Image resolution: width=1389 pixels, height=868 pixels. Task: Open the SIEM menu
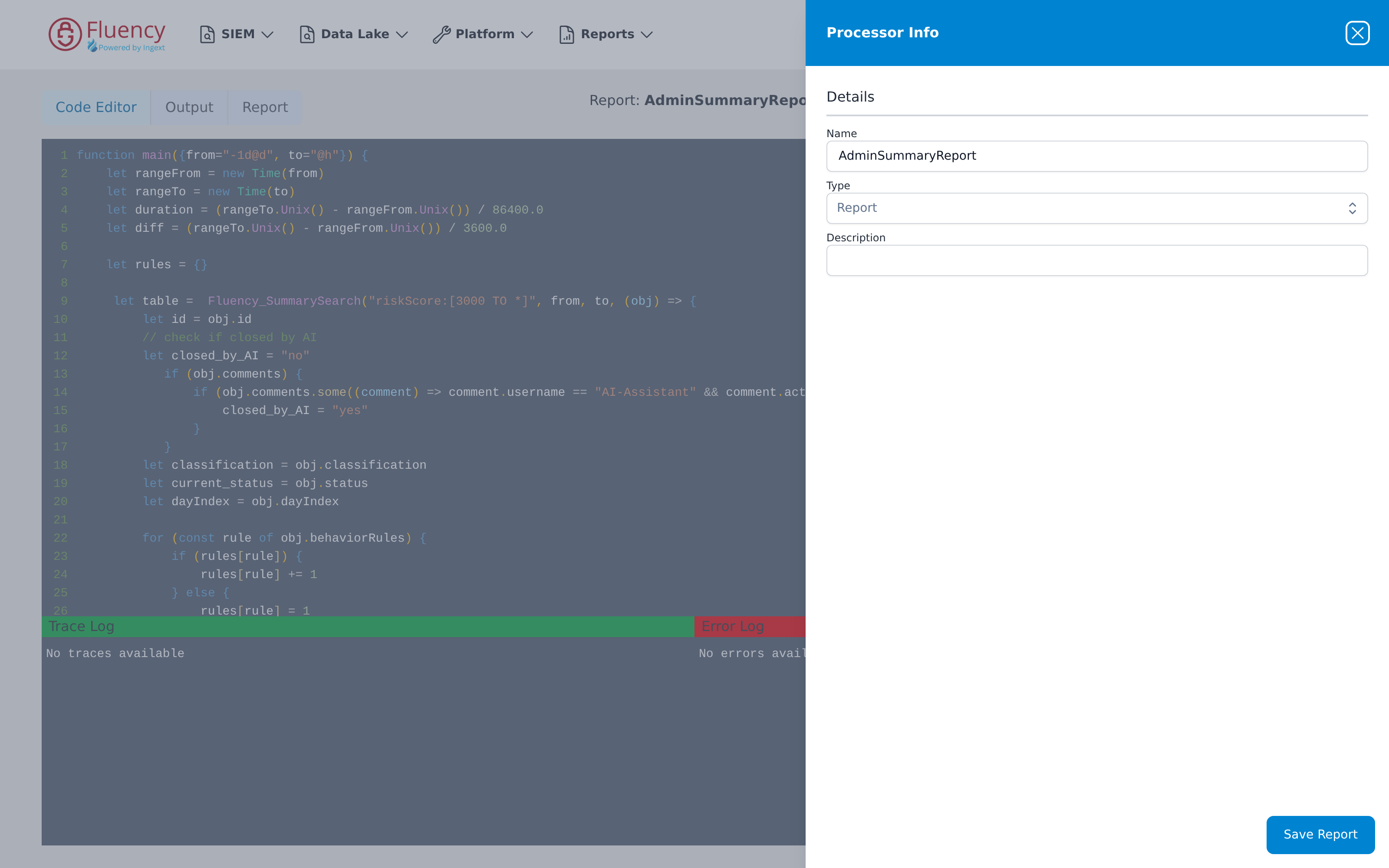pyautogui.click(x=237, y=34)
